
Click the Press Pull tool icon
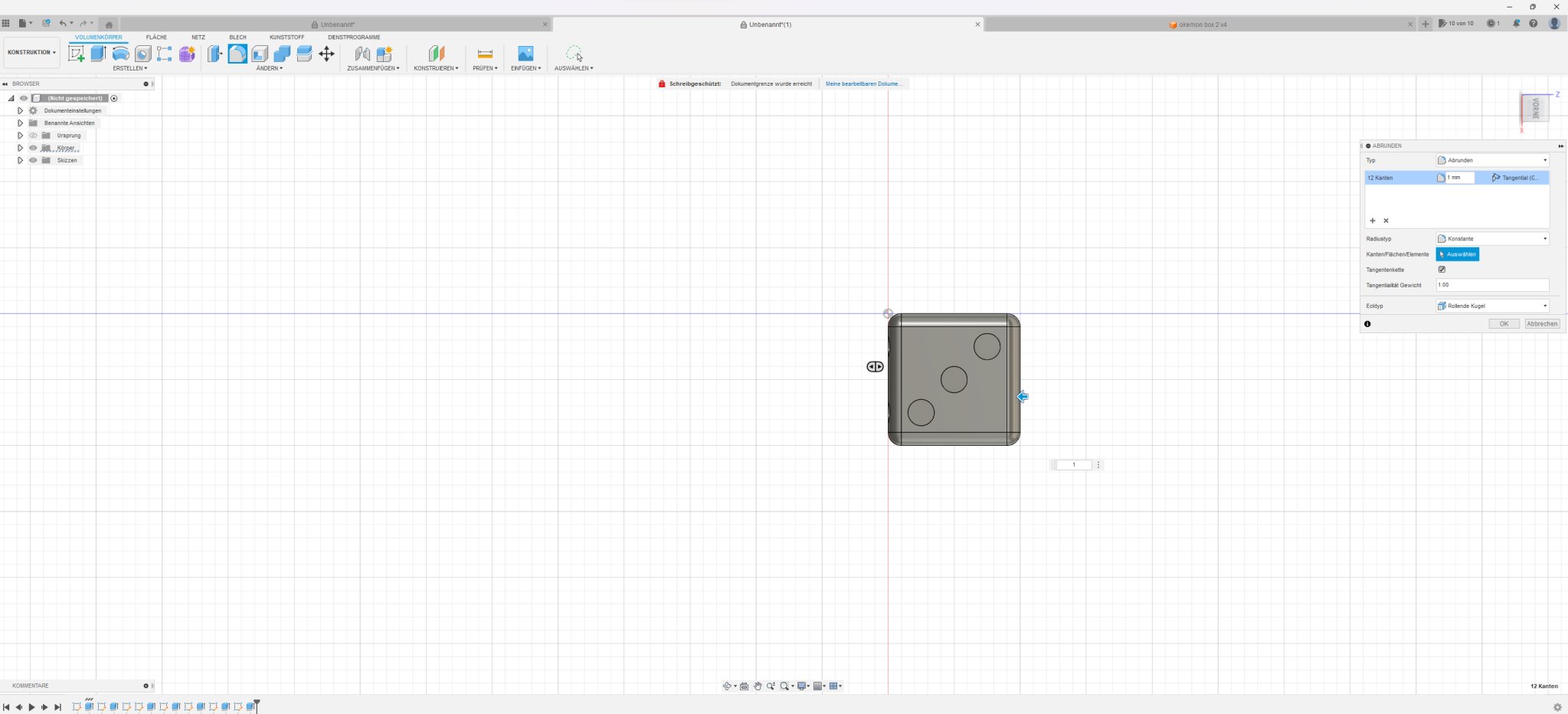[x=215, y=54]
